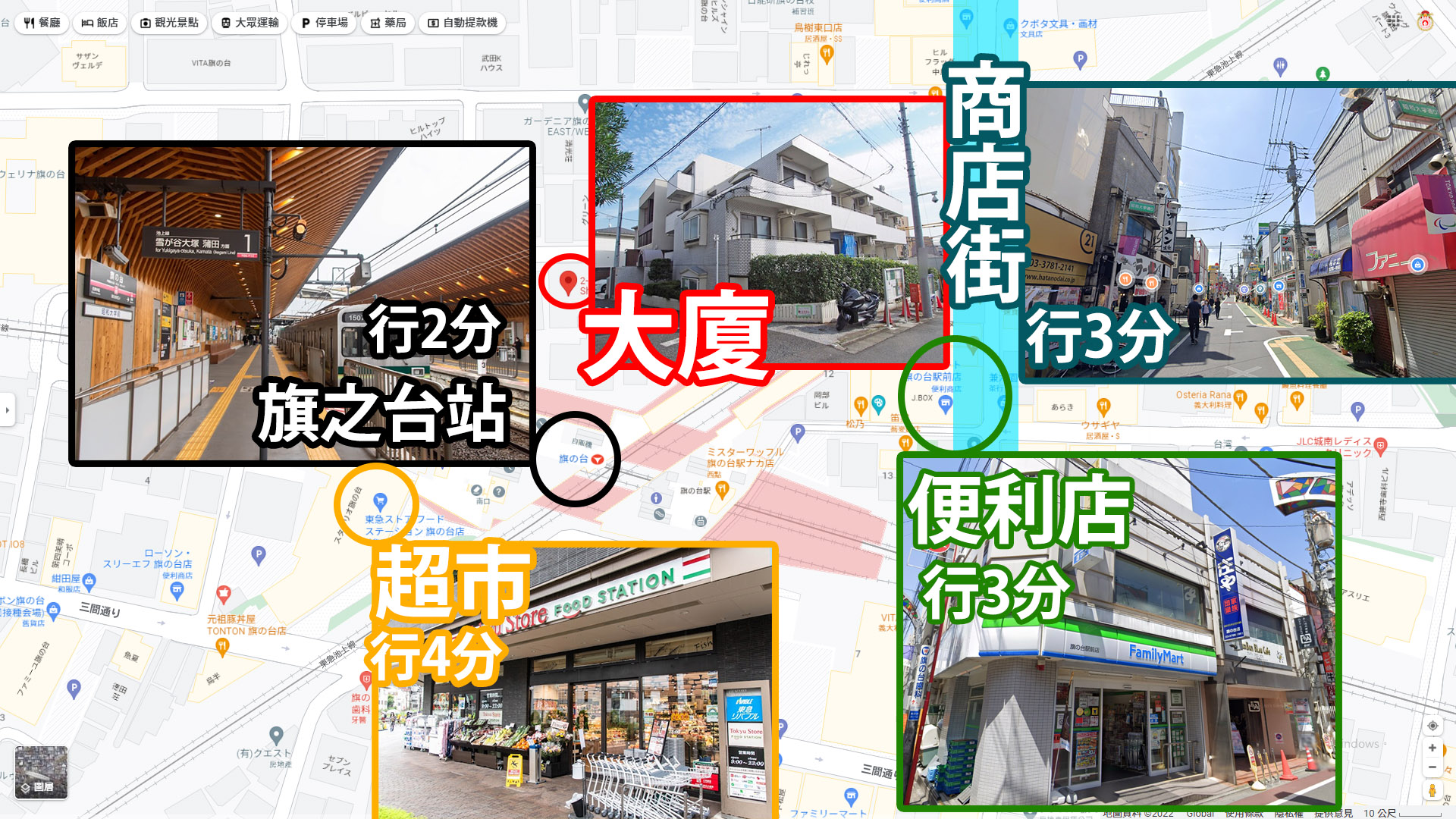Image resolution: width=1456 pixels, height=819 pixels.
Task: Select the 三間通り street label at left
Action: click(99, 610)
